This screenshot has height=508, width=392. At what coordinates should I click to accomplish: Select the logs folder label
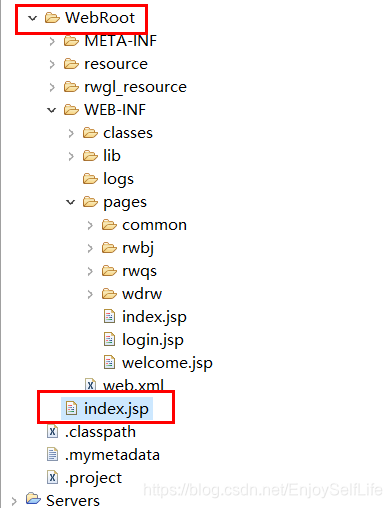[x=118, y=179]
